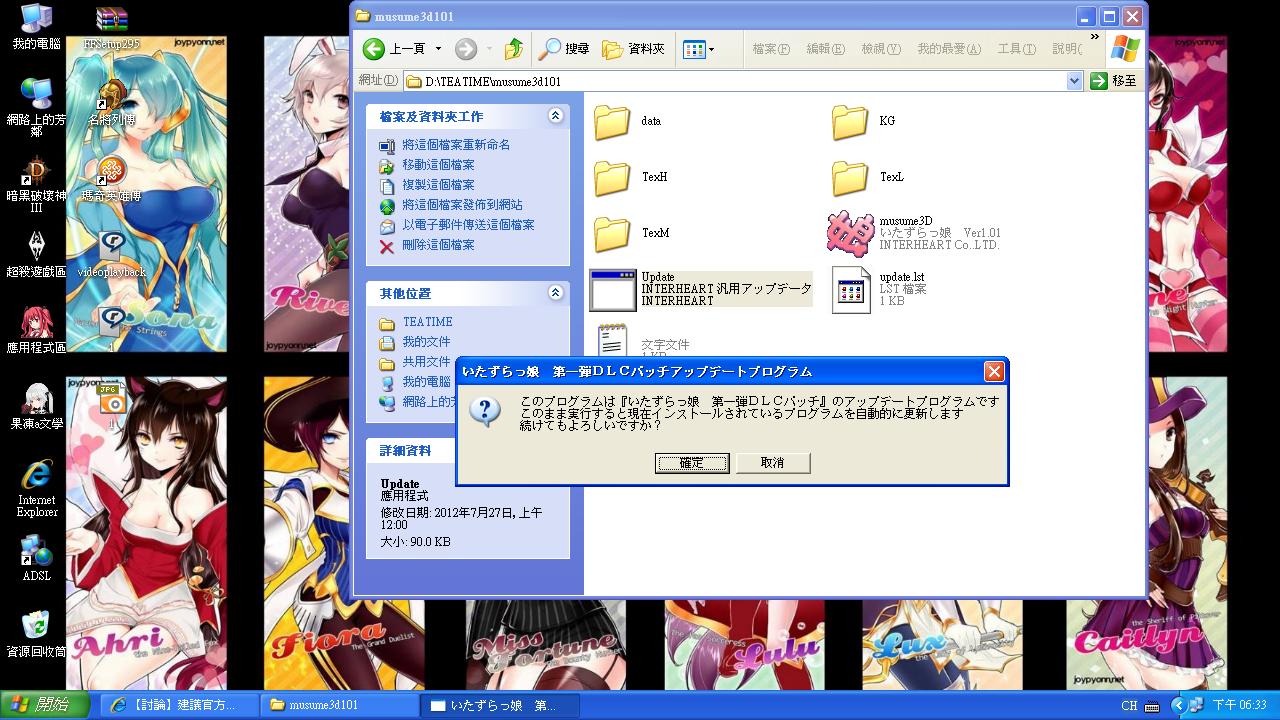The image size is (1280, 720).
Task: Open the 工具(T) menu
Action: tap(1016, 49)
